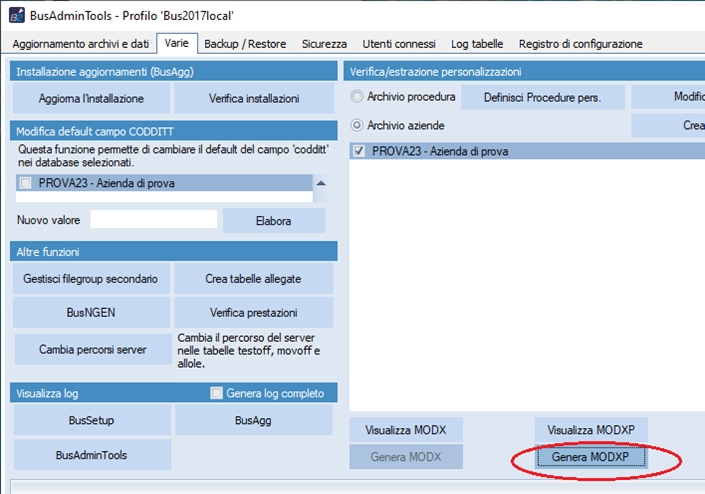This screenshot has height=494, width=705.
Task: Check PROVA23 box in CODDITT list
Action: 26,183
